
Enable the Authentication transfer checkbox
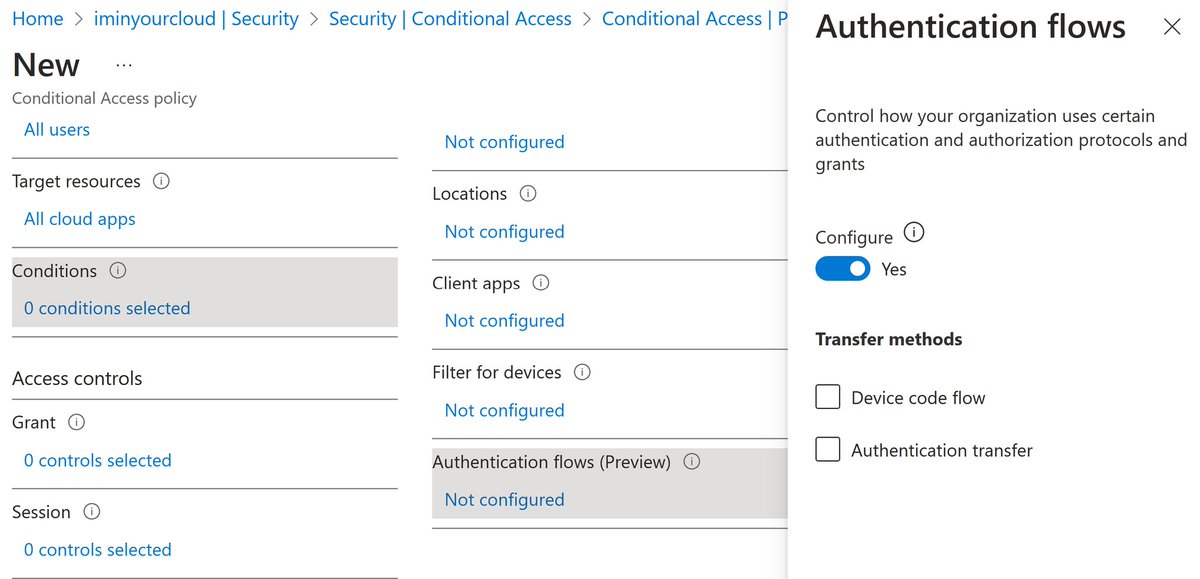pyautogui.click(x=827, y=449)
